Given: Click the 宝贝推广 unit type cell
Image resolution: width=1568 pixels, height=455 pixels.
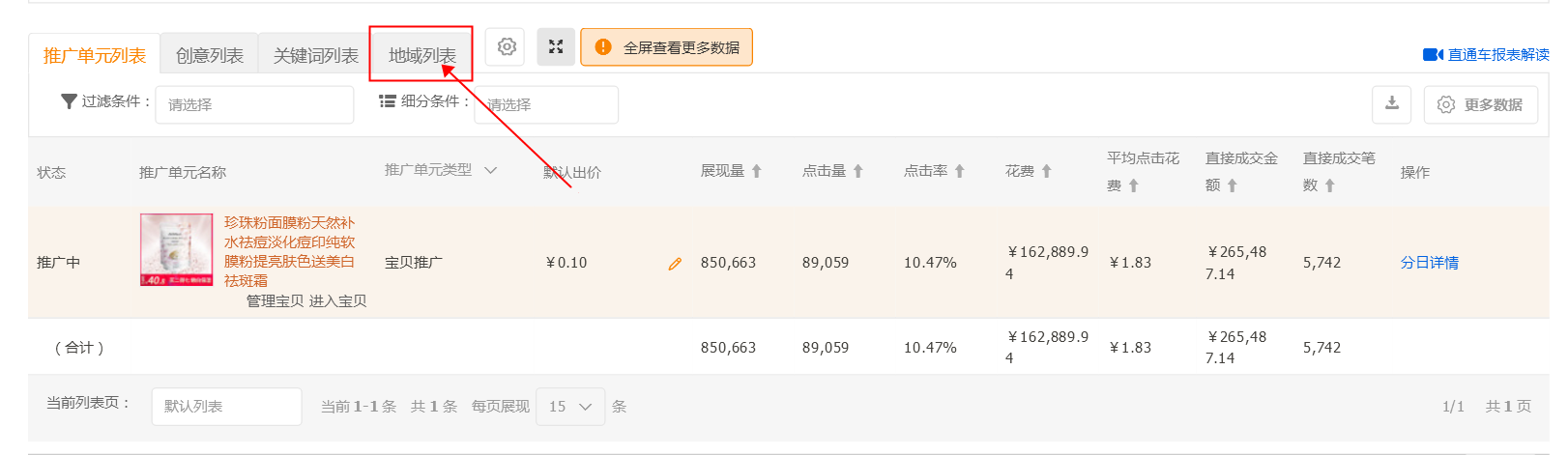Looking at the screenshot, I should [414, 263].
